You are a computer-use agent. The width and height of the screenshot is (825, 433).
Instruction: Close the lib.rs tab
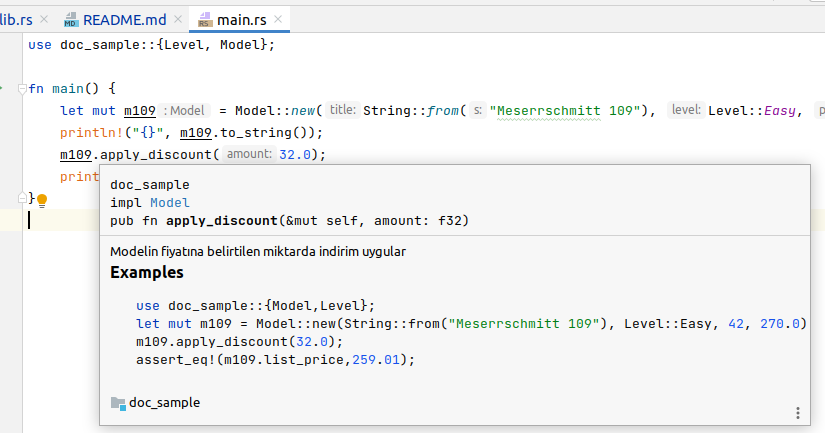[x=44, y=19]
